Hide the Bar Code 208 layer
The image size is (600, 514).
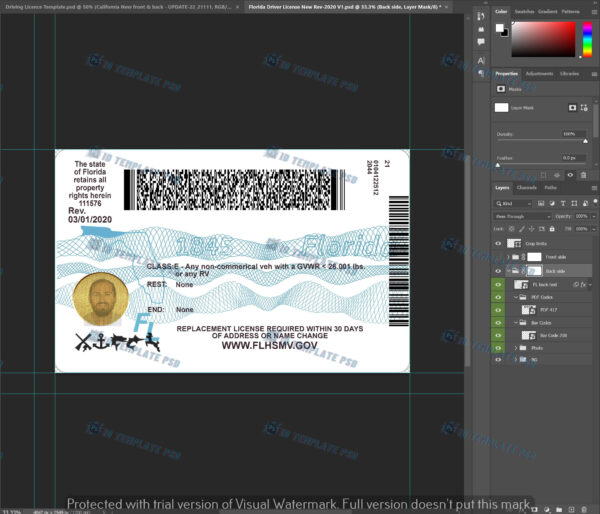[x=498, y=335]
